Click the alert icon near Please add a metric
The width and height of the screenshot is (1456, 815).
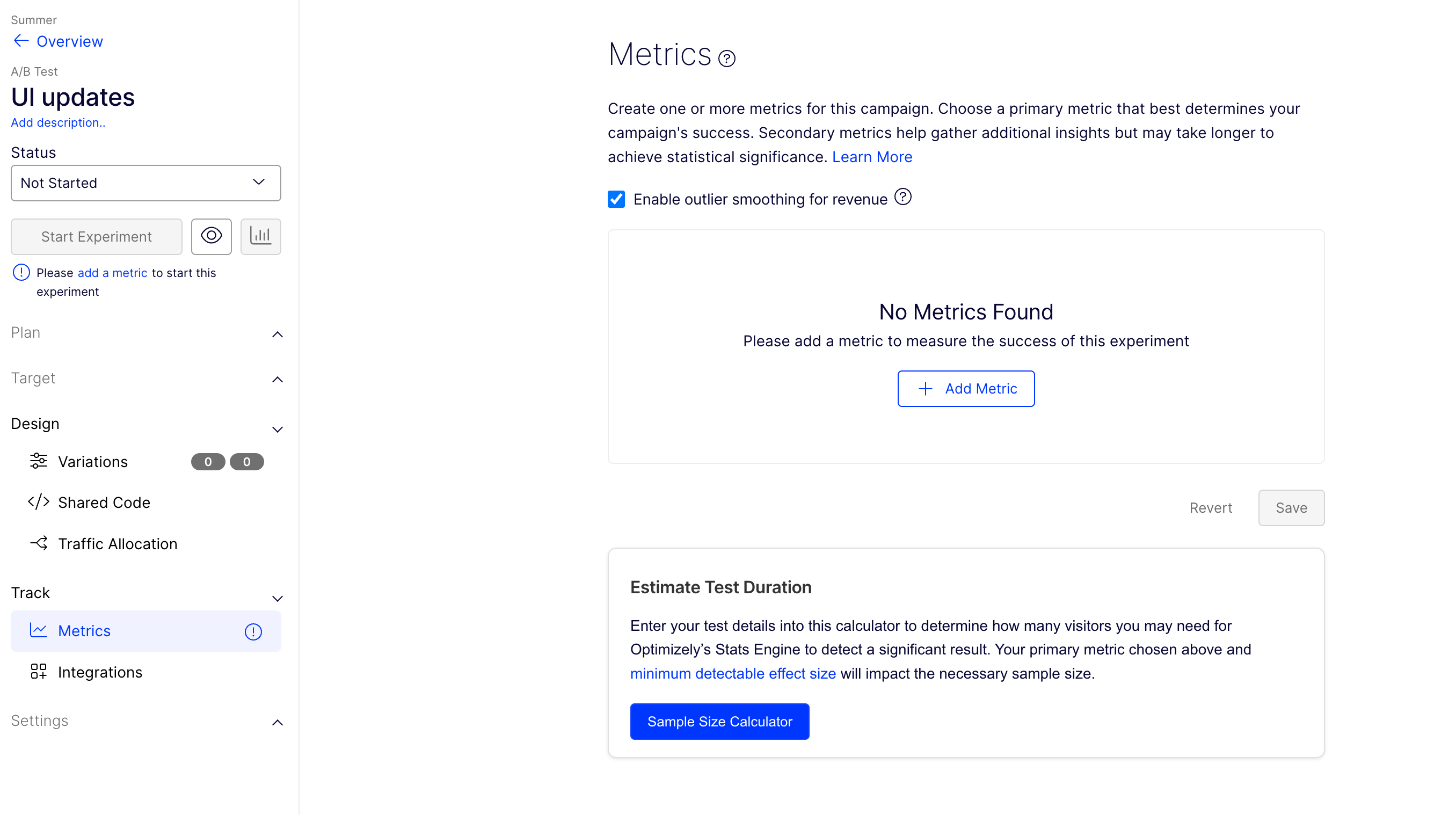(20, 272)
